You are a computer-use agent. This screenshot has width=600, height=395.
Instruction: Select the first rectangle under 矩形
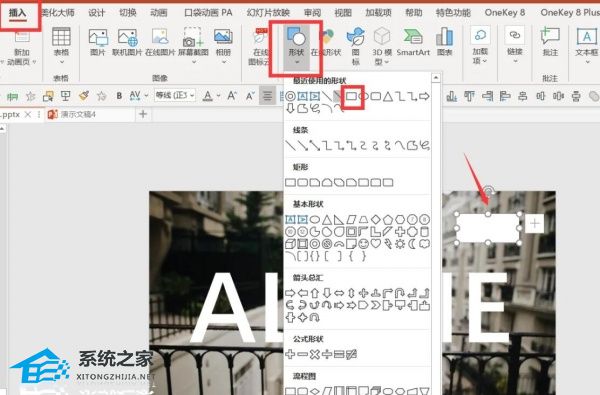pos(290,183)
